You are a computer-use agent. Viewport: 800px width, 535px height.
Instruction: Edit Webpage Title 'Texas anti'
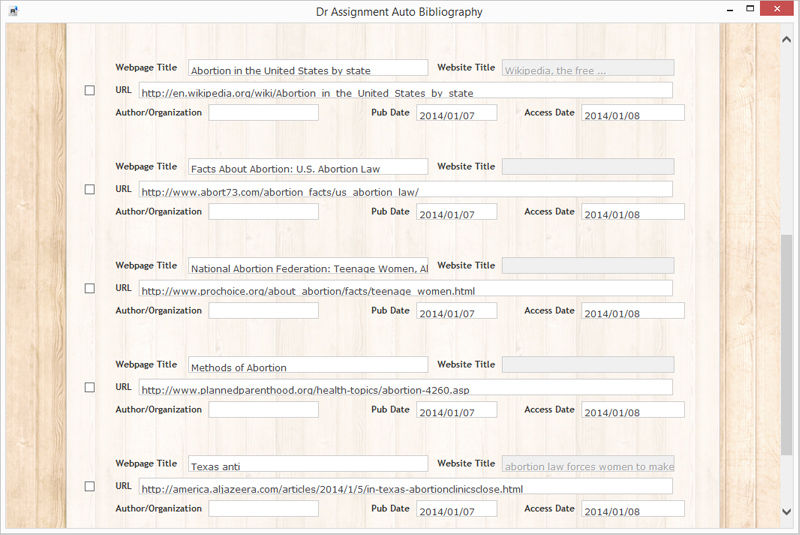tap(308, 464)
